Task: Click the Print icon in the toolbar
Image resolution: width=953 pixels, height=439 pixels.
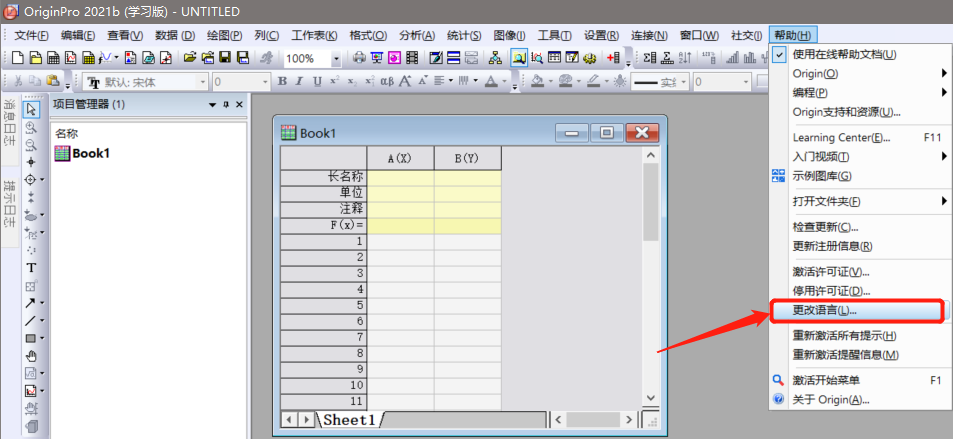Action: click(x=359, y=58)
